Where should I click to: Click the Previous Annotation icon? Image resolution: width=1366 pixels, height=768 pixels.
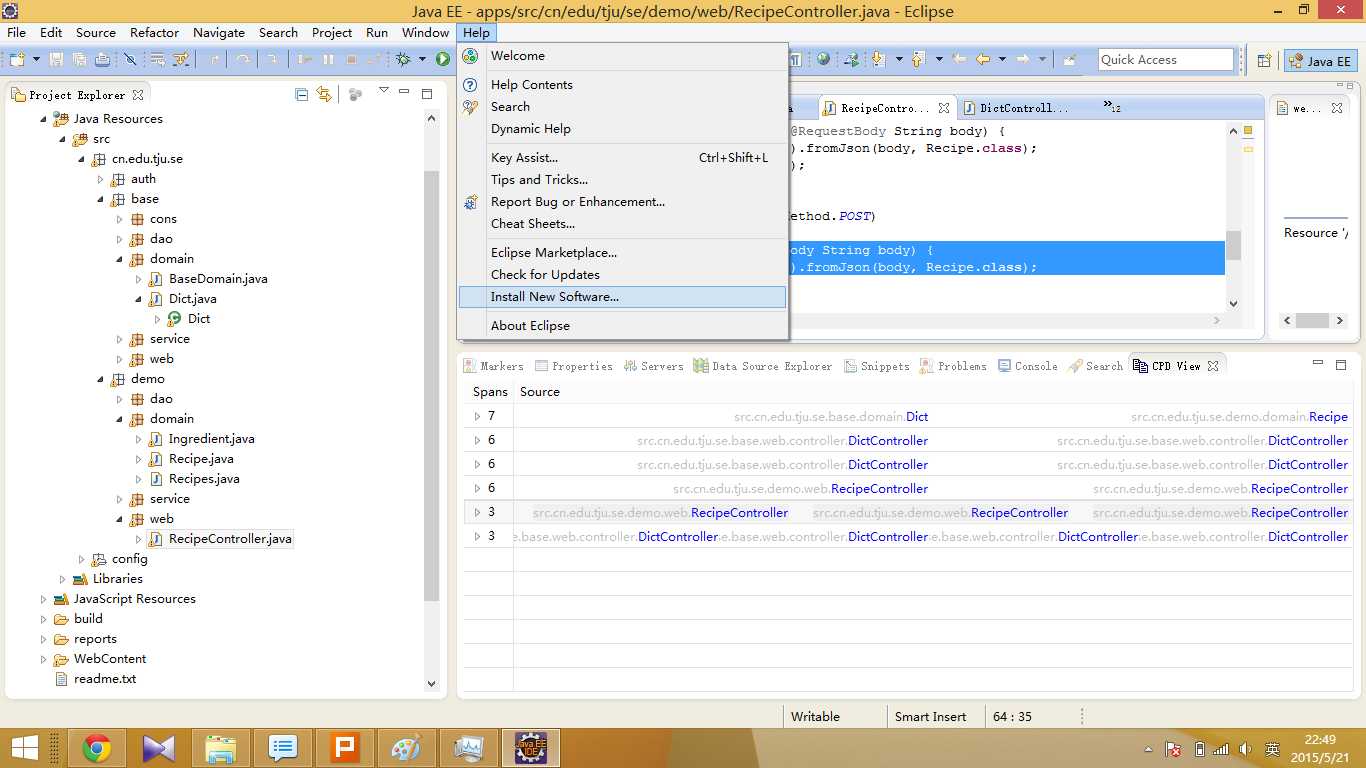pyautogui.click(x=918, y=60)
